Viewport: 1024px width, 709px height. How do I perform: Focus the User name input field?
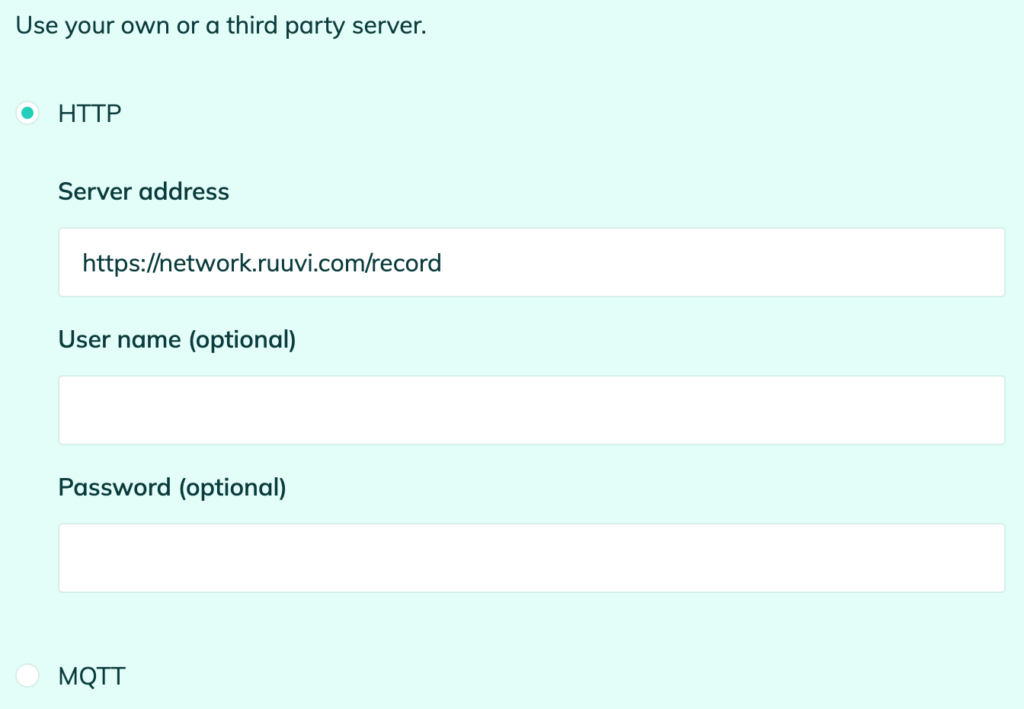pyautogui.click(x=532, y=410)
